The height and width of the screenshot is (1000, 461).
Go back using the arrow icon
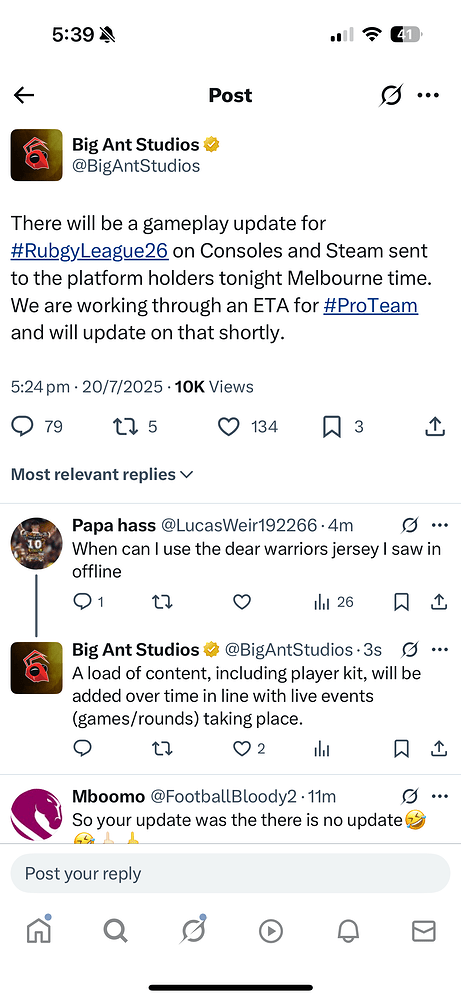(x=24, y=95)
